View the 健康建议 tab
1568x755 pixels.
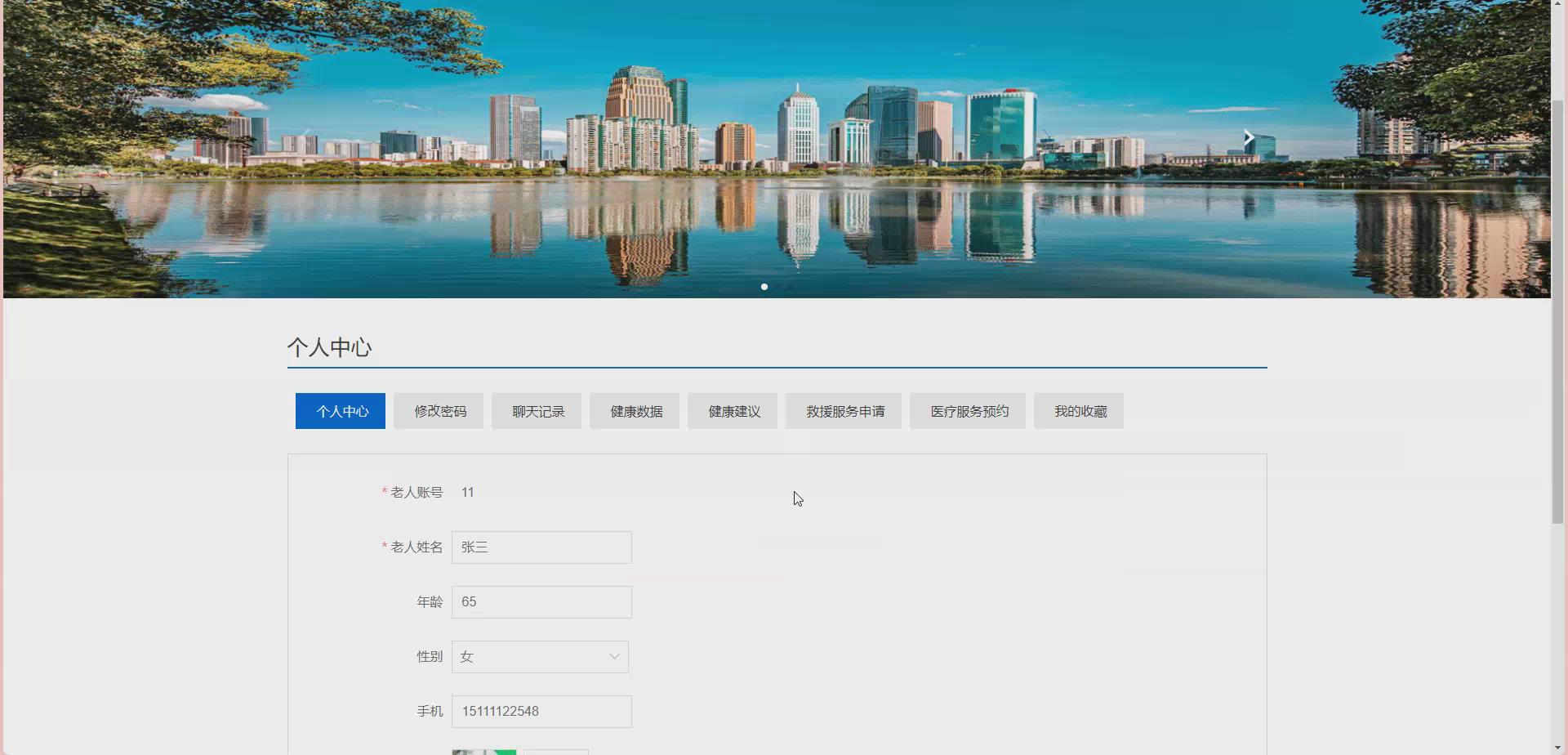coord(732,411)
